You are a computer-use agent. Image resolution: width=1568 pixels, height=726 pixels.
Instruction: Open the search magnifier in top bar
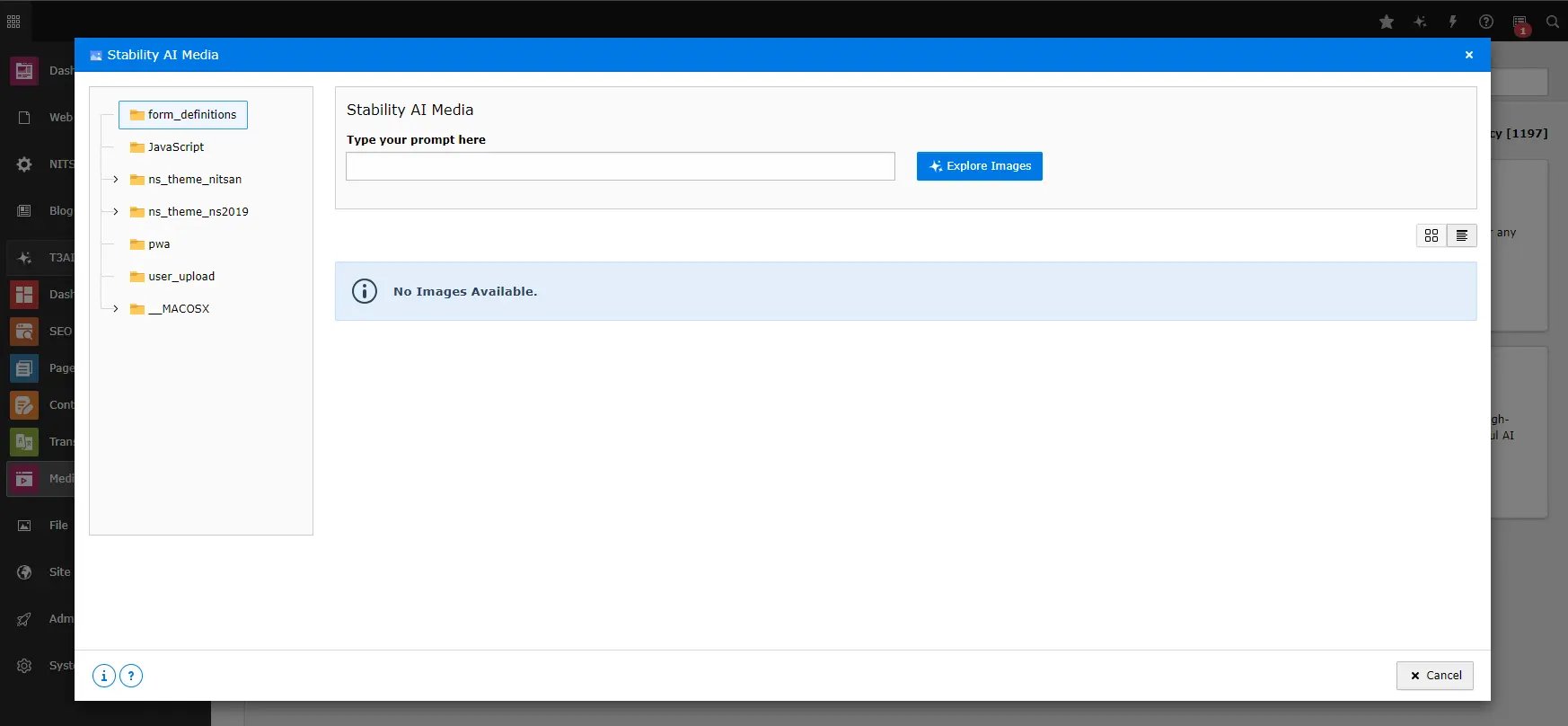pos(1552,22)
